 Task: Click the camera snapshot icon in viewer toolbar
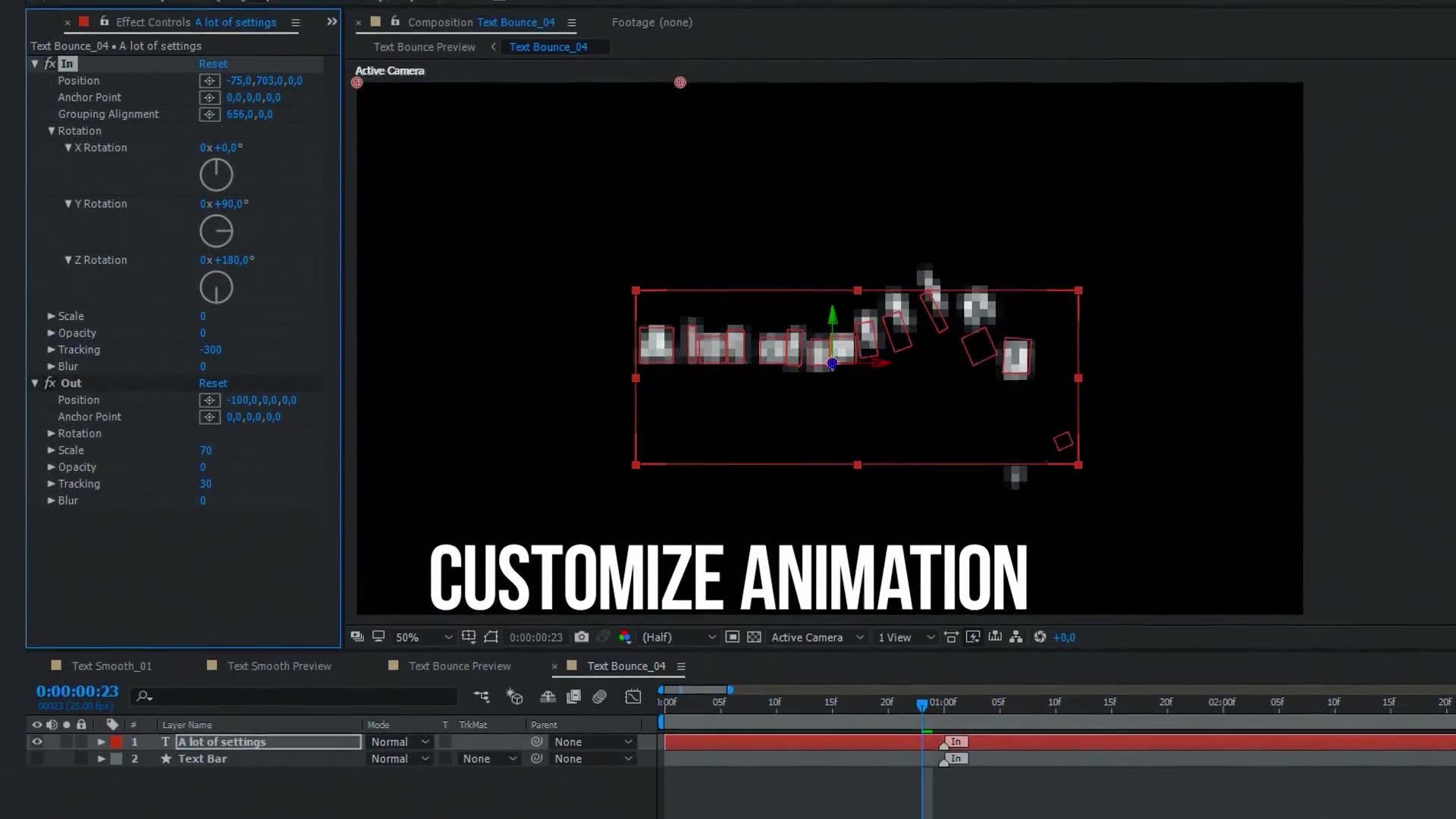pos(581,637)
